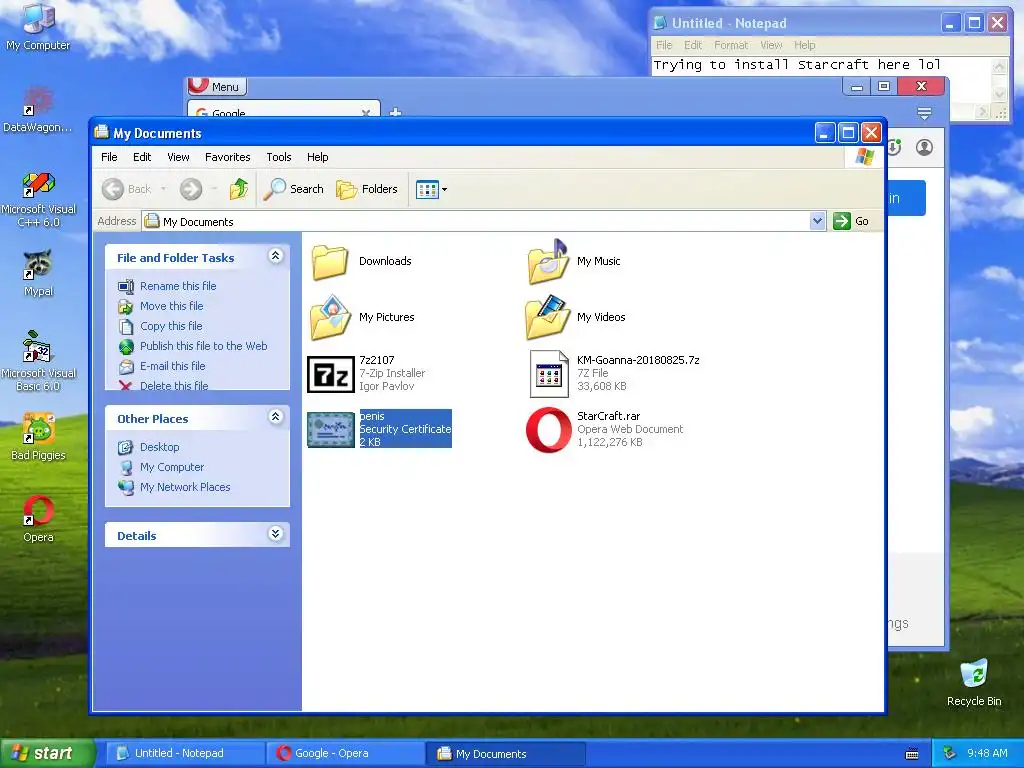Open the My Computer desktop icon
The height and width of the screenshot is (768, 1024).
pos(38,26)
